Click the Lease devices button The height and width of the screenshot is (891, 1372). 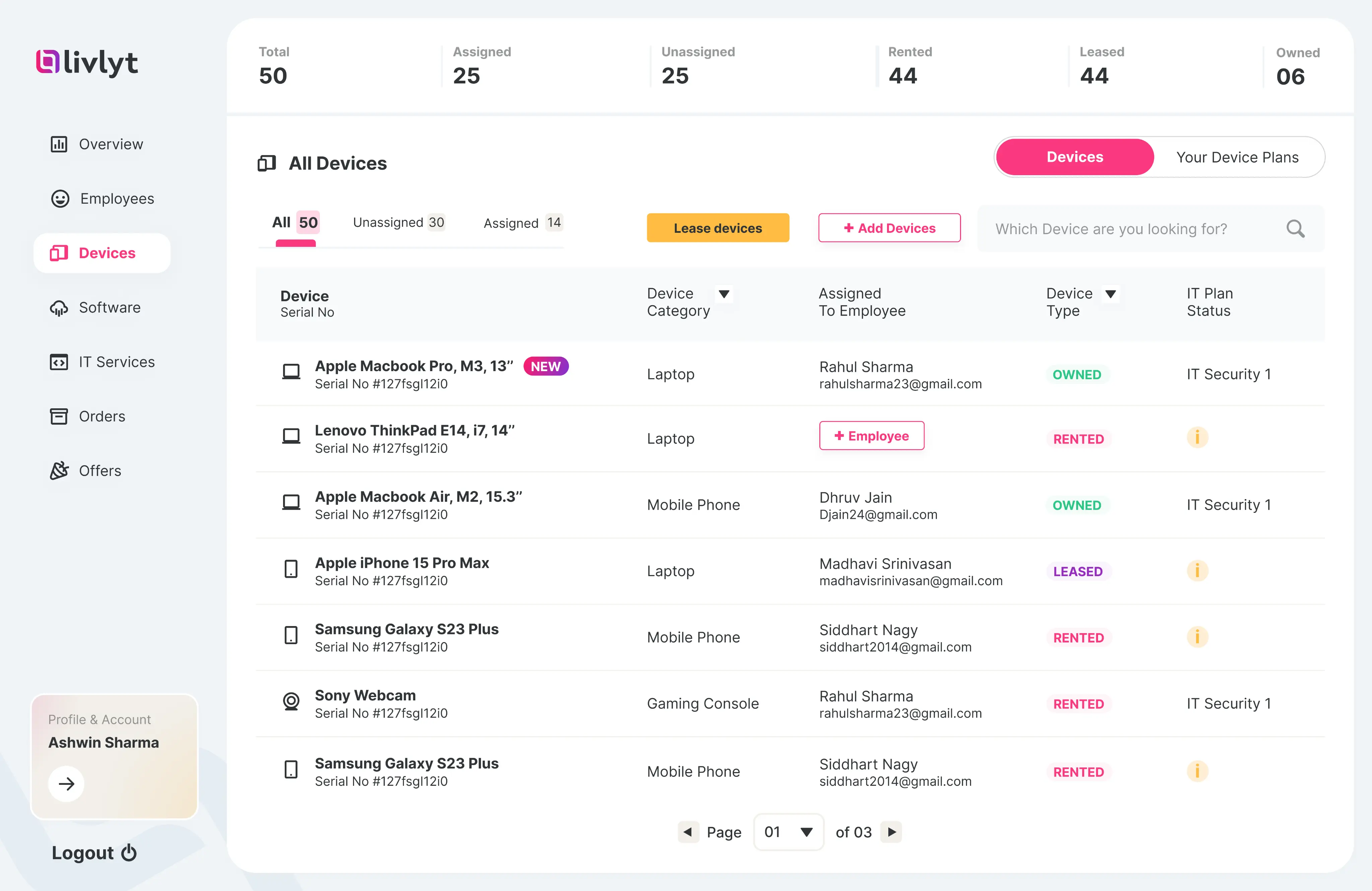718,228
